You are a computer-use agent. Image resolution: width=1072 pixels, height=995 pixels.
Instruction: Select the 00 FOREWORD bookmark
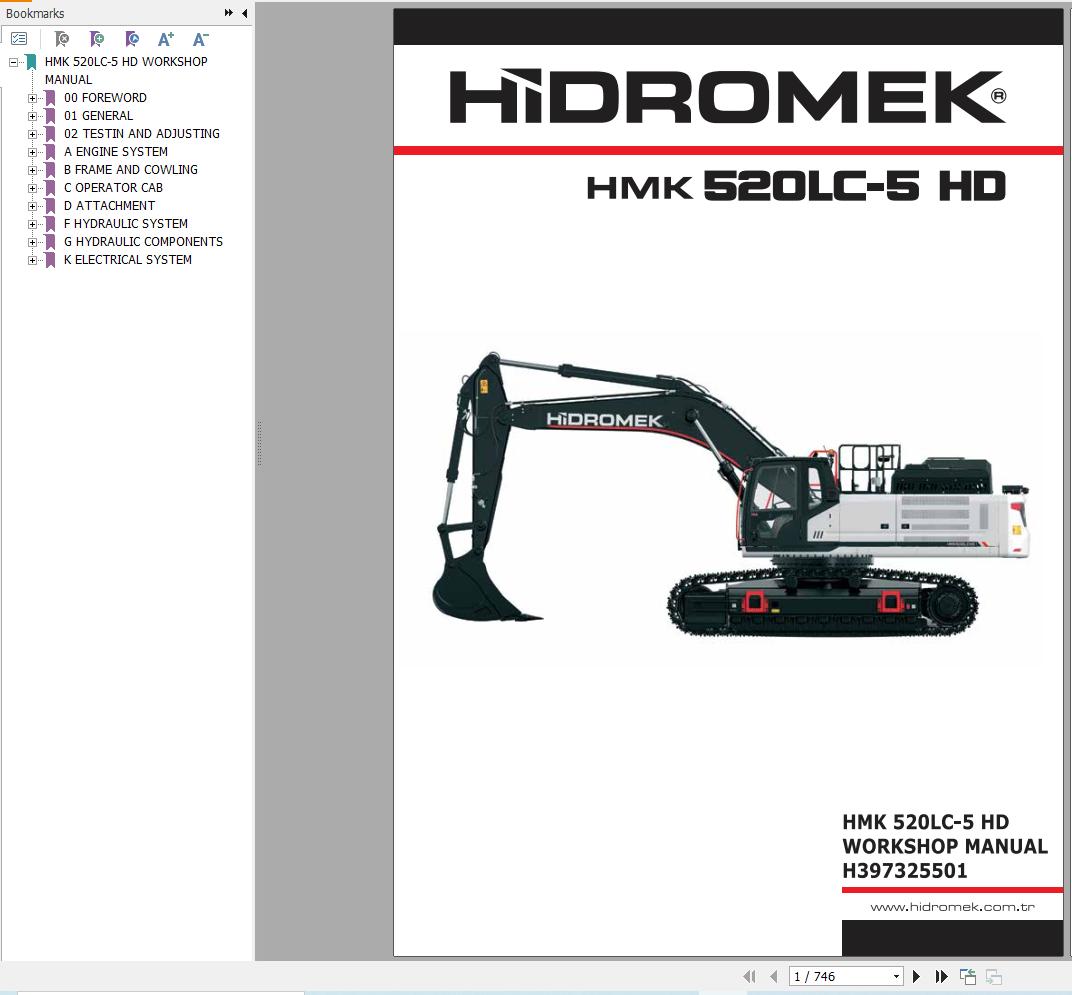tap(105, 98)
